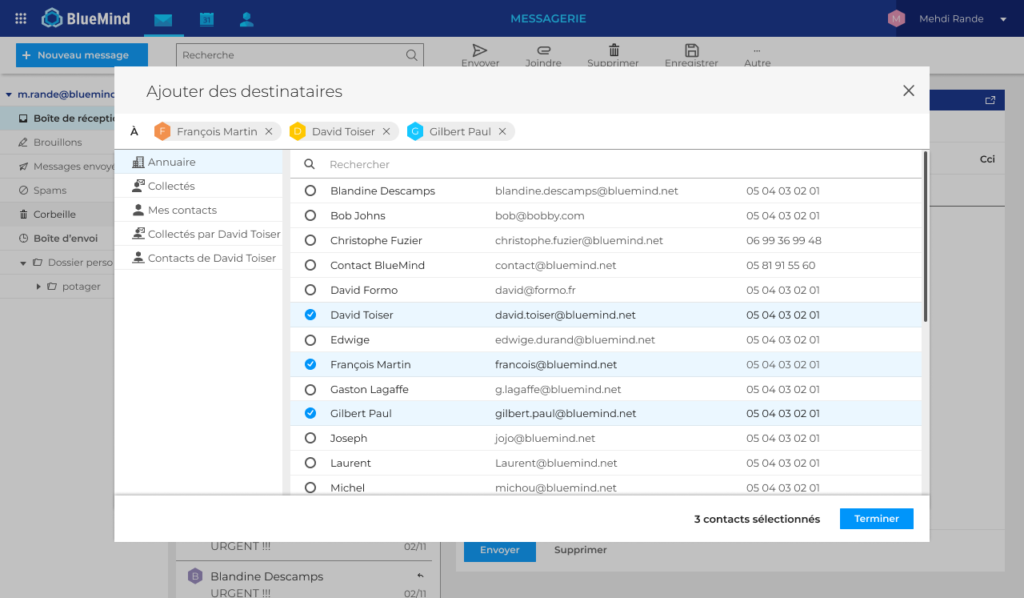
Task: Expand the potager folder
Action: (39, 287)
